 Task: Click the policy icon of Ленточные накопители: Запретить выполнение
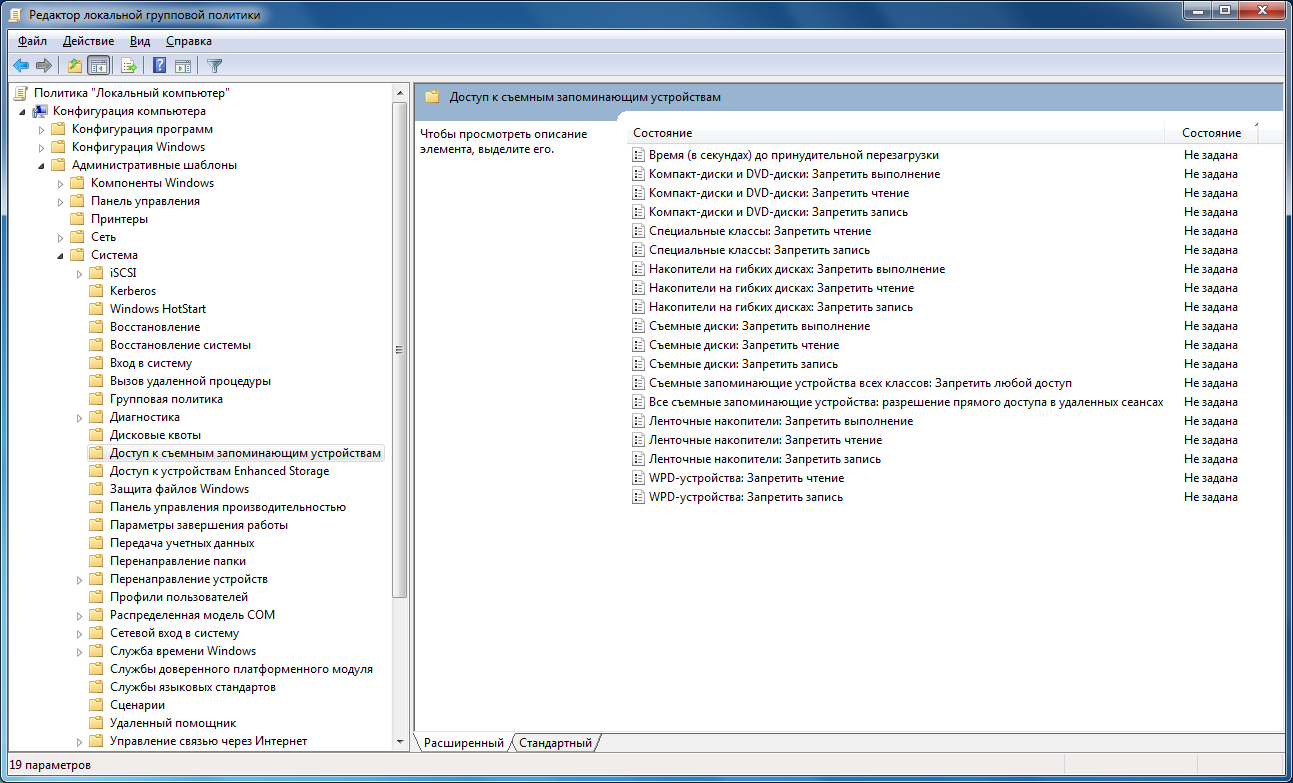[639, 421]
